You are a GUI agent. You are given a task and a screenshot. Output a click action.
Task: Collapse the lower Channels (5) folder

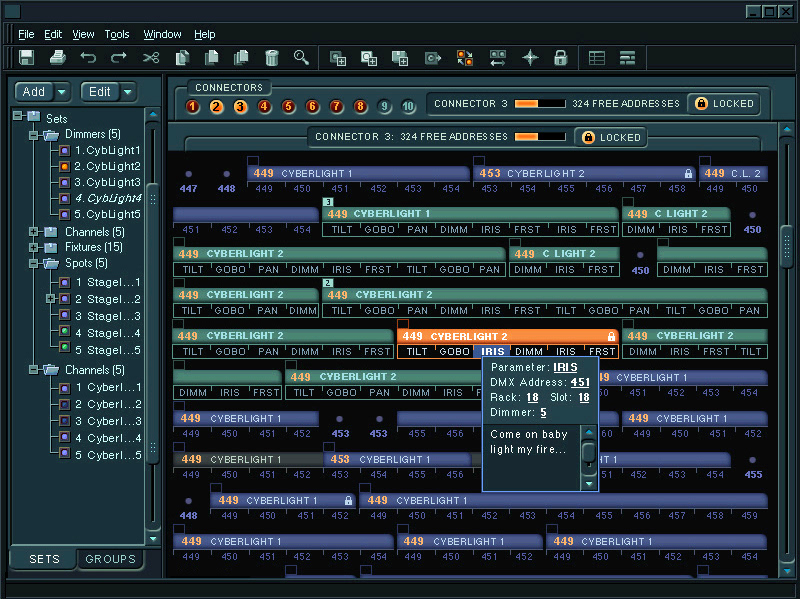coord(34,370)
